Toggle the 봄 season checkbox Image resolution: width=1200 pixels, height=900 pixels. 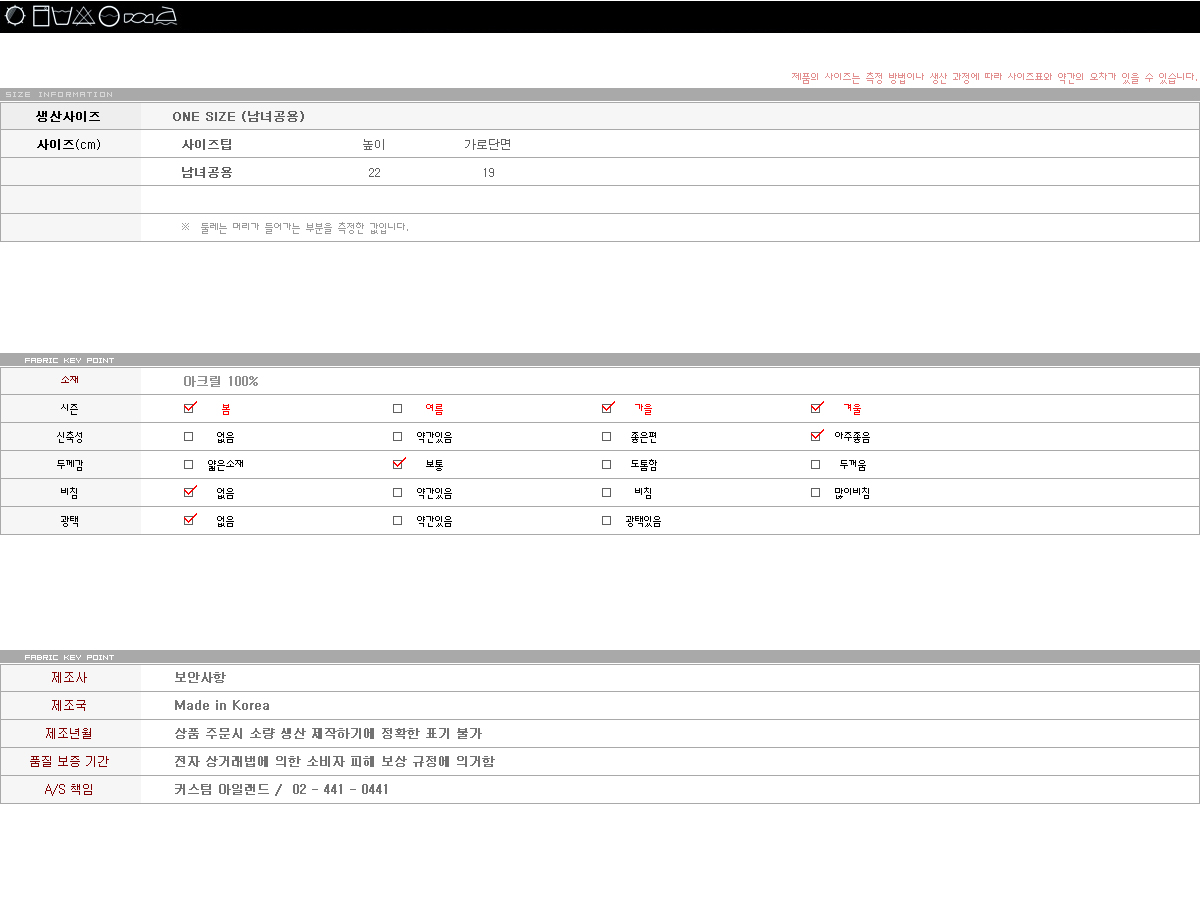tap(189, 408)
